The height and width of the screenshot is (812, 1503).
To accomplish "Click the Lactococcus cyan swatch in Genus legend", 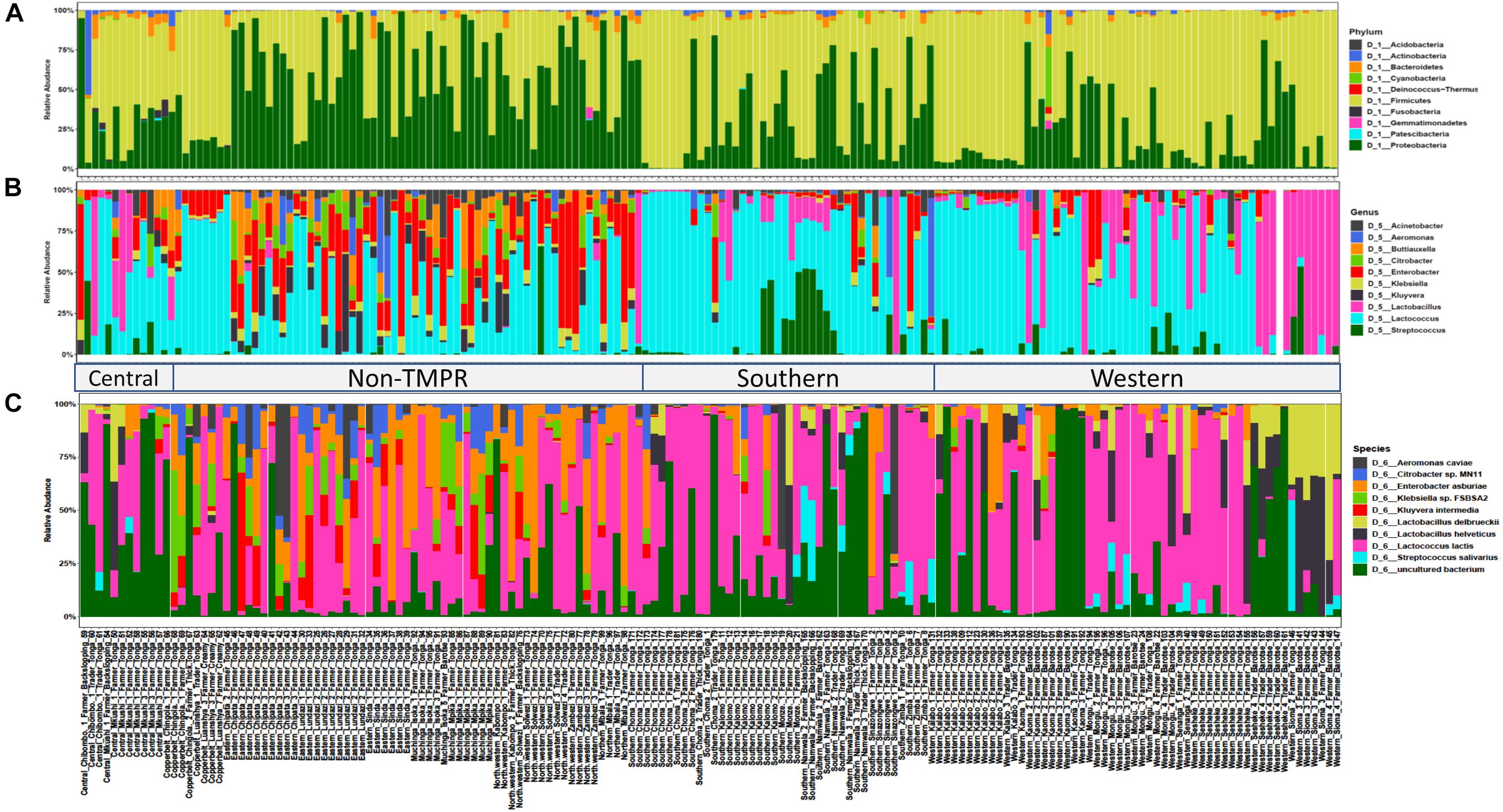I will pos(1356,318).
